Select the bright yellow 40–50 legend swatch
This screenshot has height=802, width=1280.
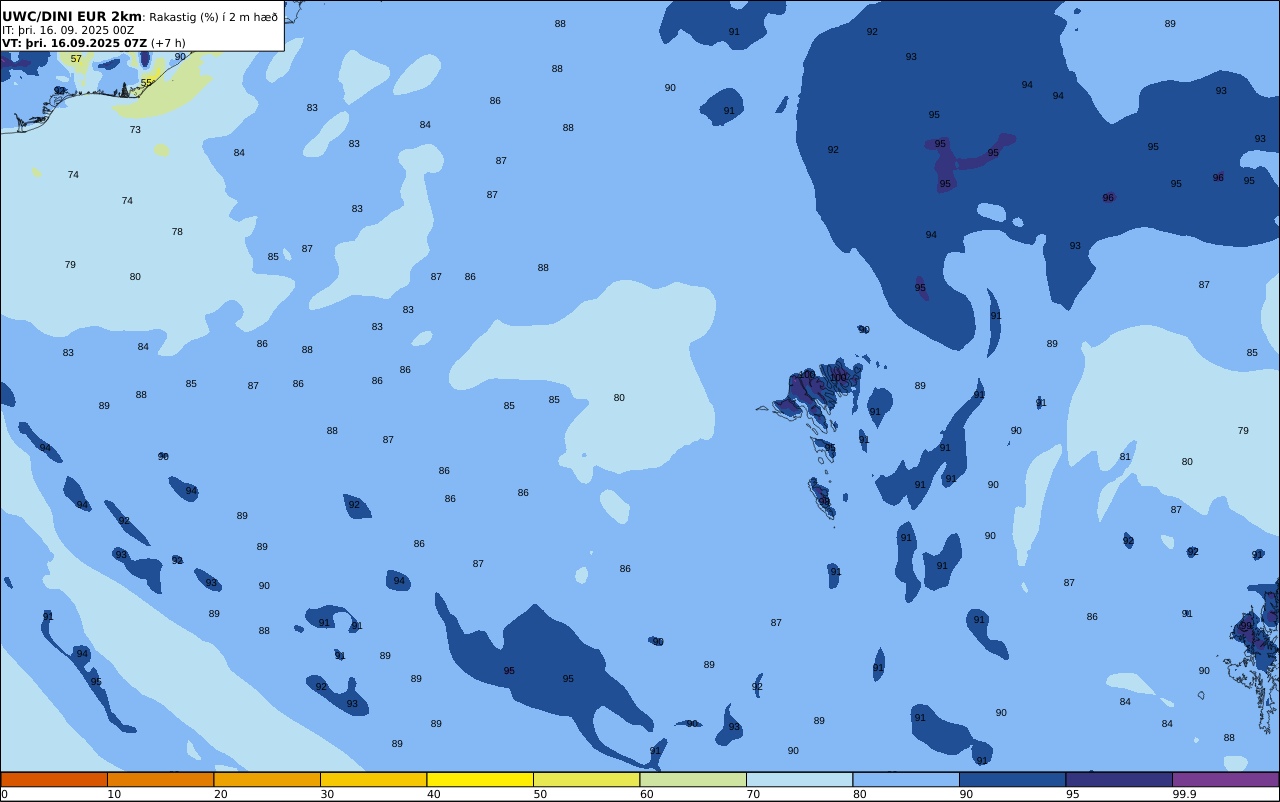(x=480, y=779)
